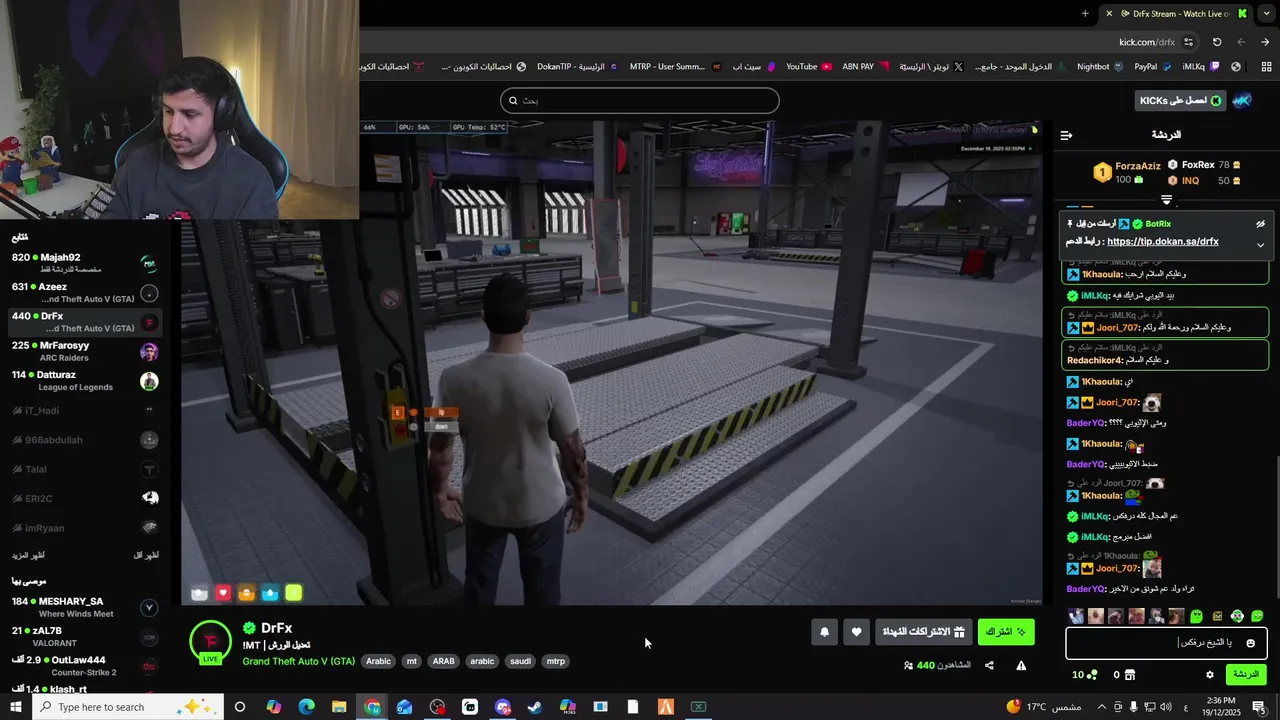Click the green Subscribe (اشتراك) button

pos(1006,632)
